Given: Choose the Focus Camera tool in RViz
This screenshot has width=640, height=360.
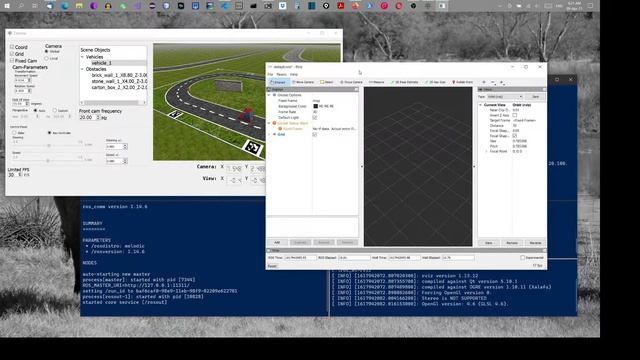Looking at the screenshot, I should click(x=351, y=82).
